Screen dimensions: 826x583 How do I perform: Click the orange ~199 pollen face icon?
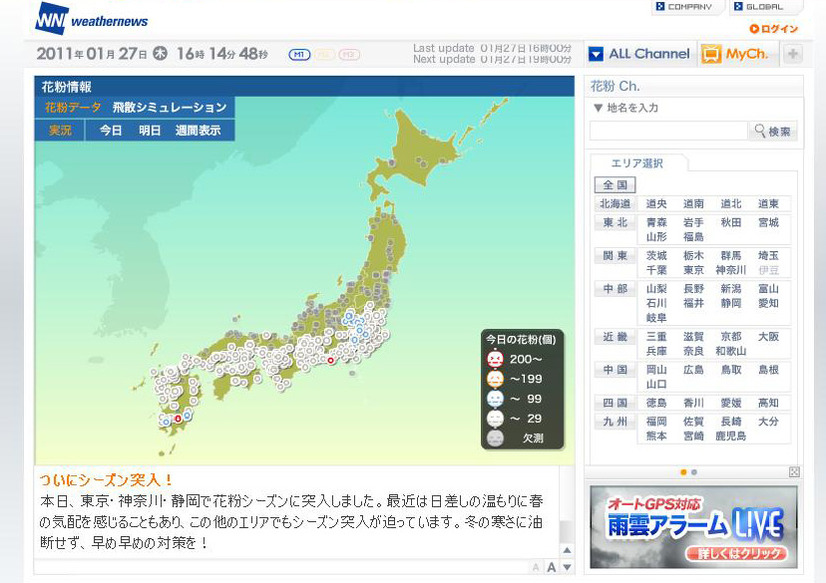coord(495,379)
